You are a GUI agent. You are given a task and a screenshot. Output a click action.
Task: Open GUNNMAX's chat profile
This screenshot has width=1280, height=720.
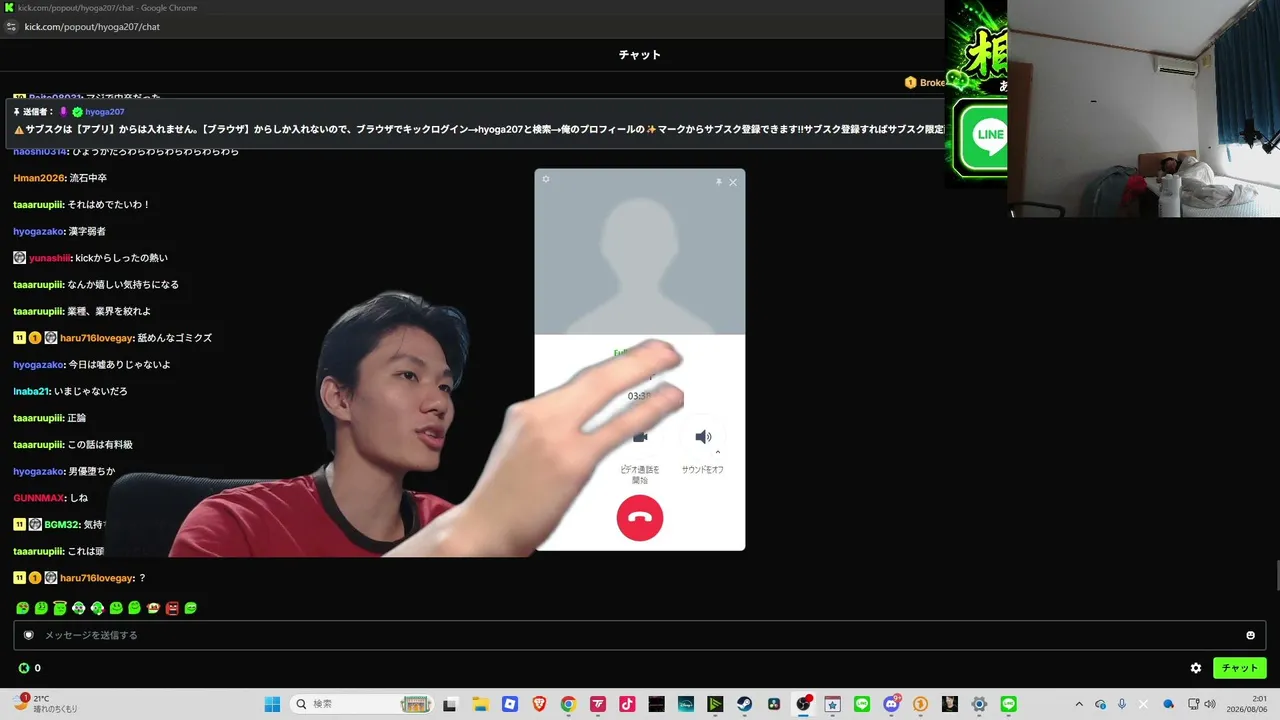tap(39, 498)
